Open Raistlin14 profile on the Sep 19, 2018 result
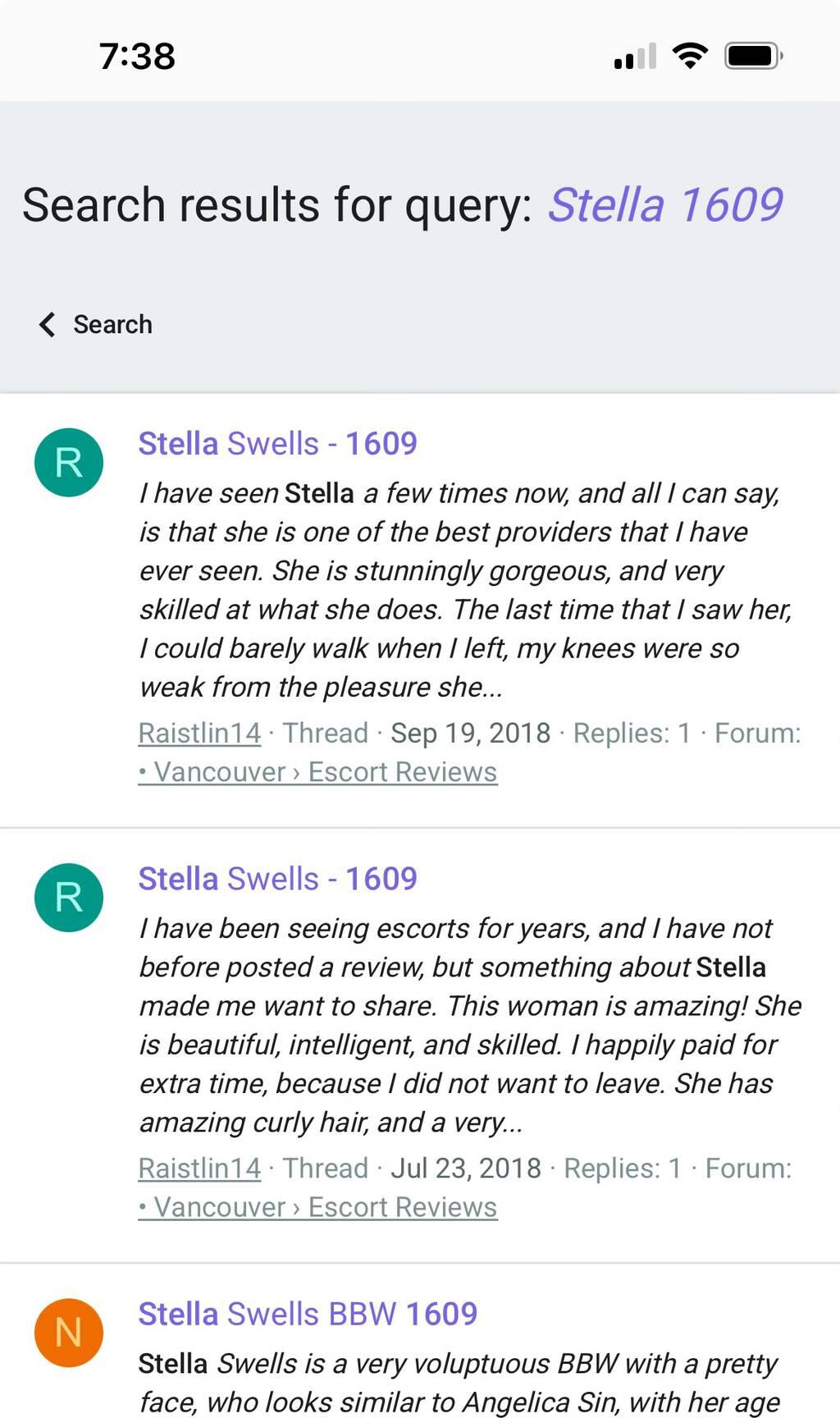The width and height of the screenshot is (840, 1418). [199, 733]
